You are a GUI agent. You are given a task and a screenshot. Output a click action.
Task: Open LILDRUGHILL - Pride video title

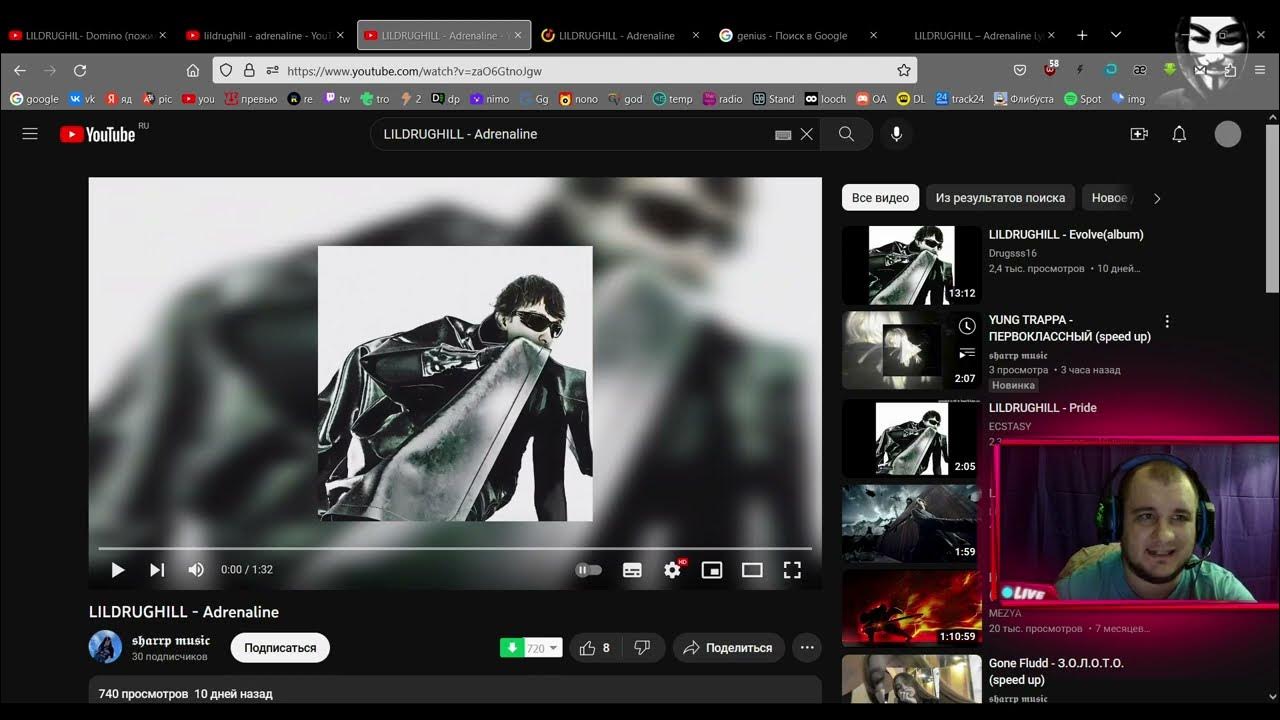pos(1043,408)
